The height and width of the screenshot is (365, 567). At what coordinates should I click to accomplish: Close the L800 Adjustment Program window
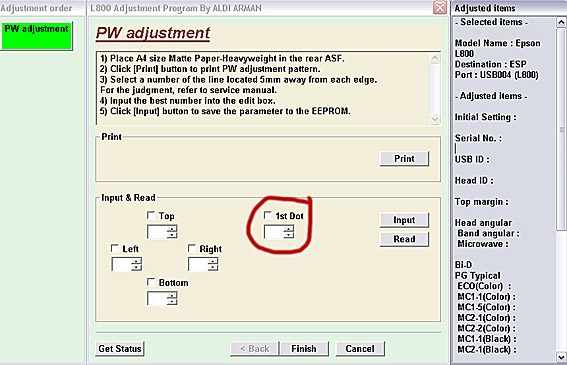click(x=440, y=8)
